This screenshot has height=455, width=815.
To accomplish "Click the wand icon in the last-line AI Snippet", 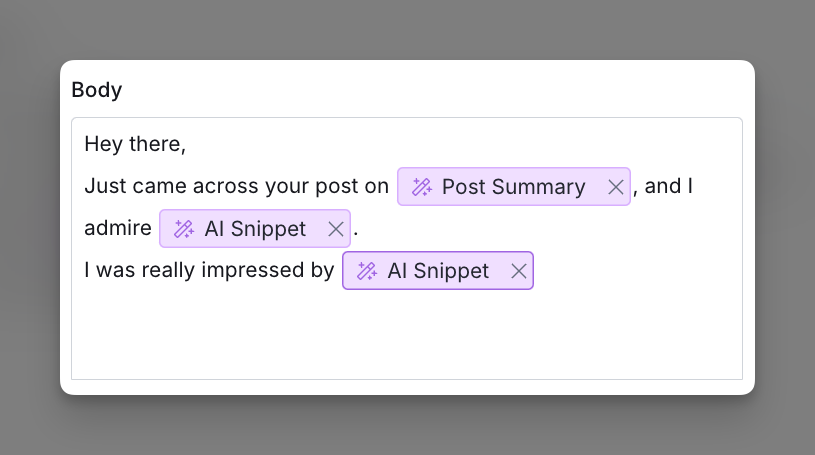I will [x=366, y=271].
